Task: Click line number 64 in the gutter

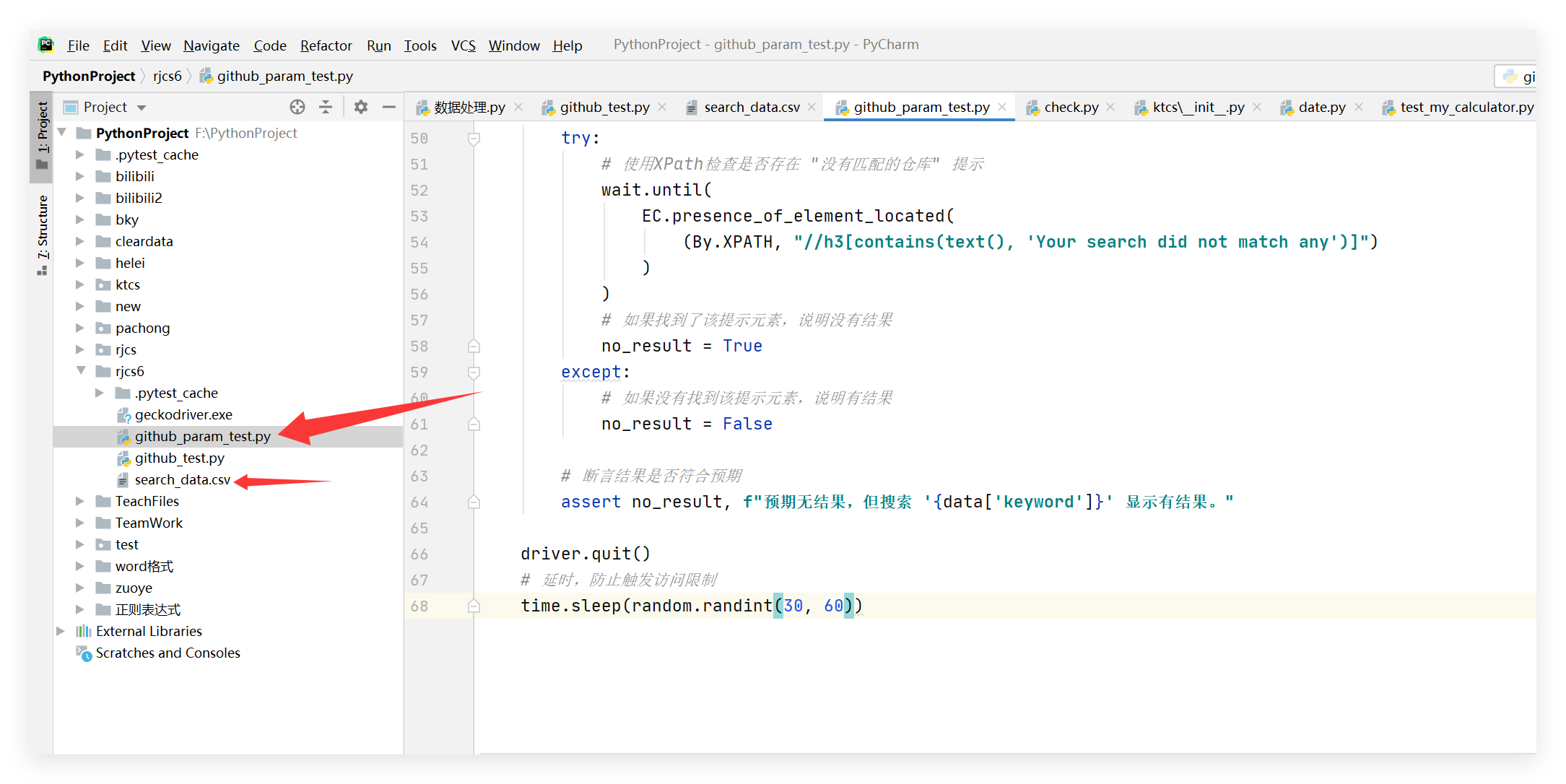Action: click(x=419, y=502)
